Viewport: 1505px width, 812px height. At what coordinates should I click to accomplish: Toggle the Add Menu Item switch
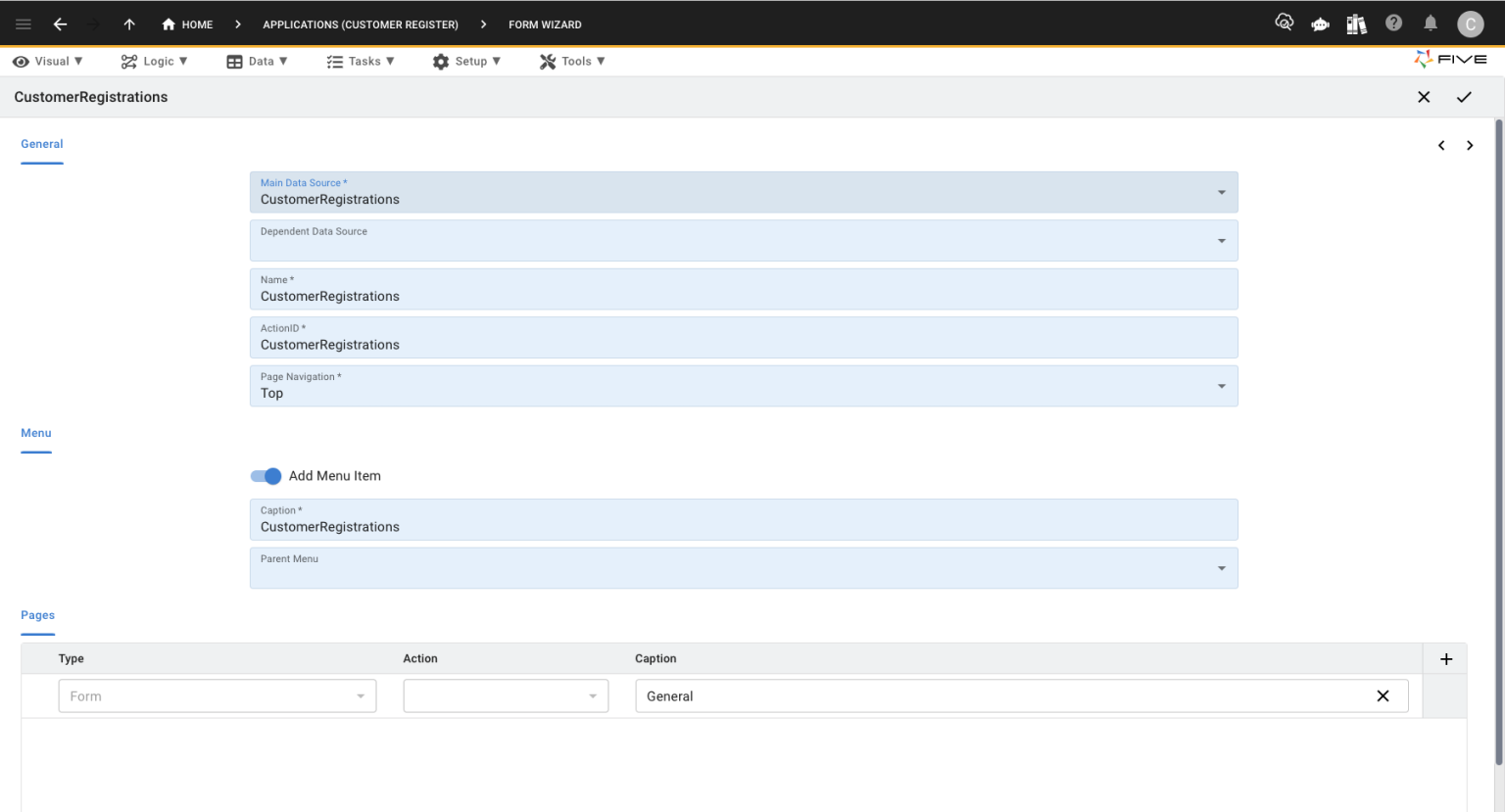(x=266, y=476)
